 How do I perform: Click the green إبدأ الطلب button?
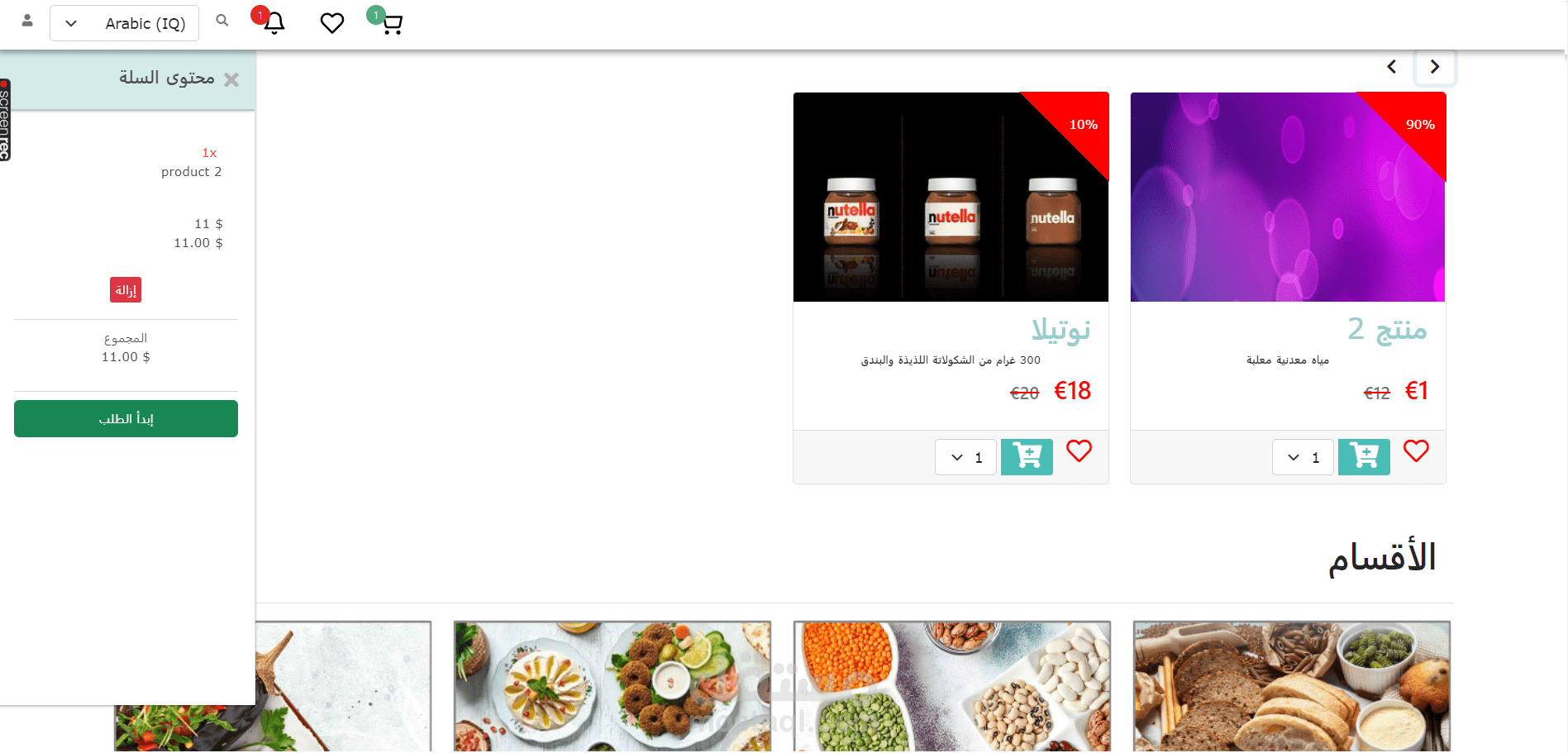point(126,419)
